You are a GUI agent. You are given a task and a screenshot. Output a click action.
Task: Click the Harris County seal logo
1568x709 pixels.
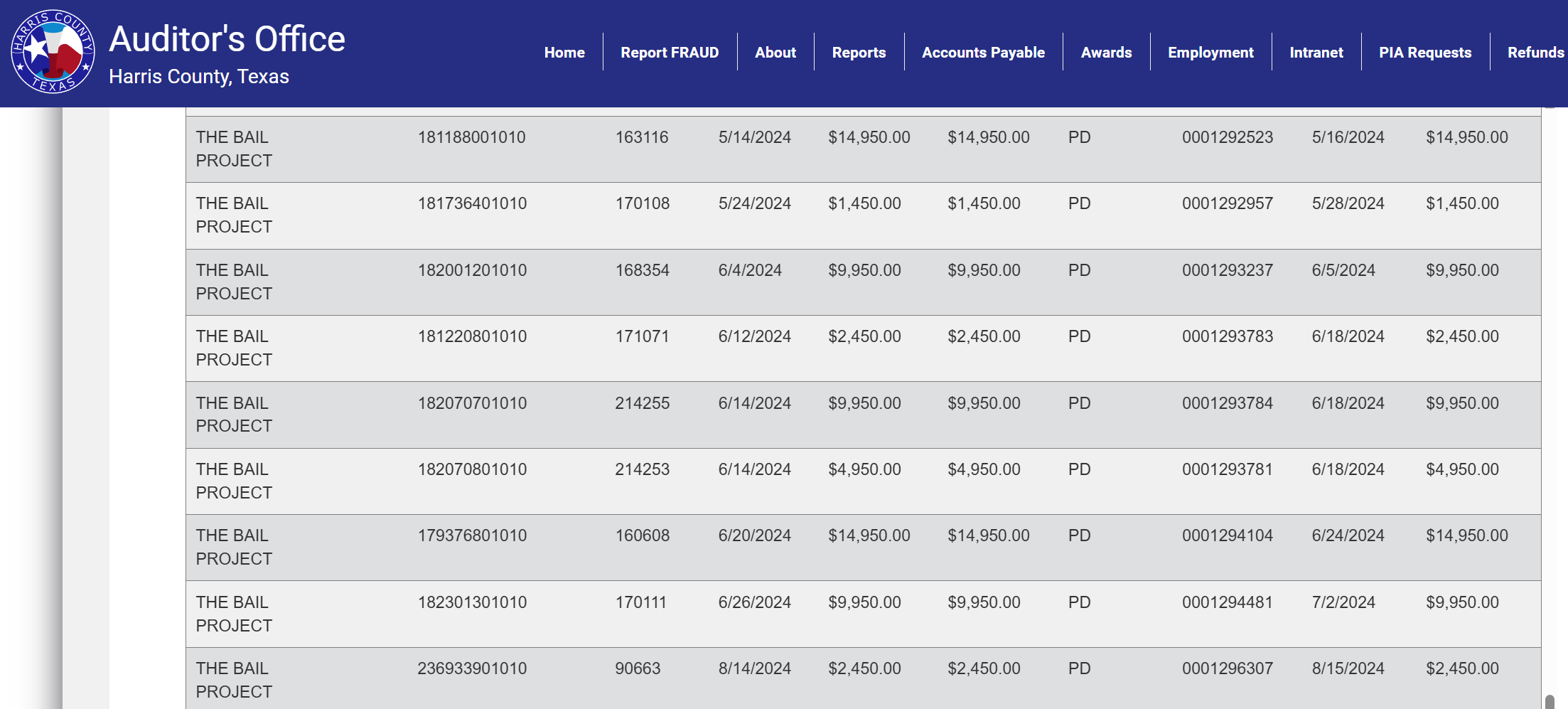[x=53, y=53]
